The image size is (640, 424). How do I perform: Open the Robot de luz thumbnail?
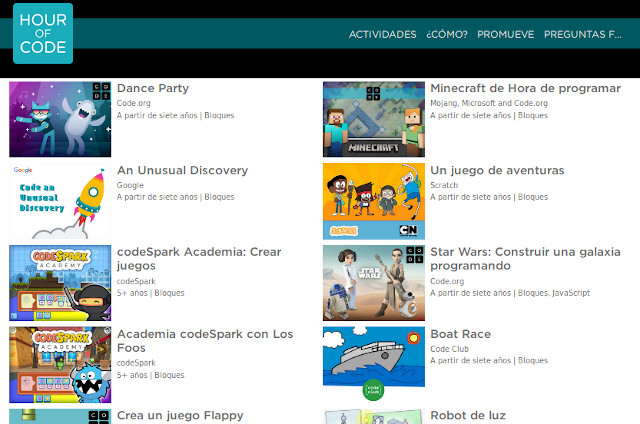point(373,416)
